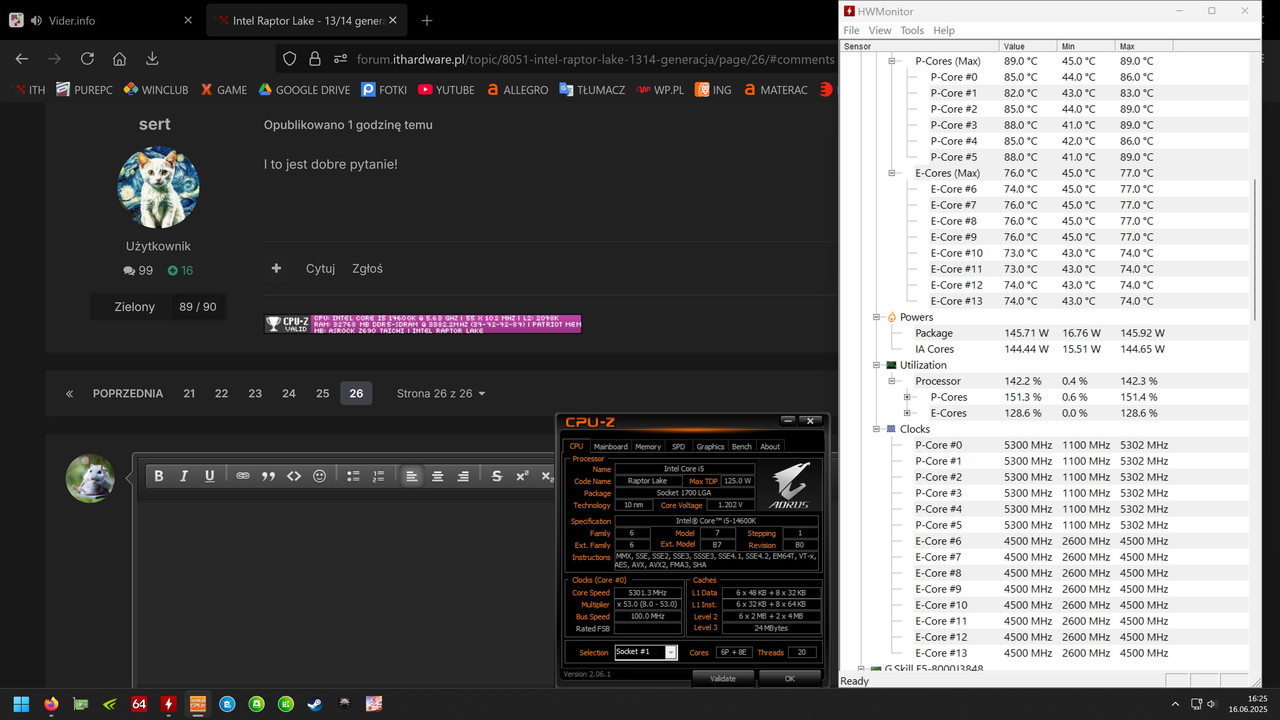Open HWMonitor File menu
This screenshot has width=1280, height=720.
[x=851, y=31]
